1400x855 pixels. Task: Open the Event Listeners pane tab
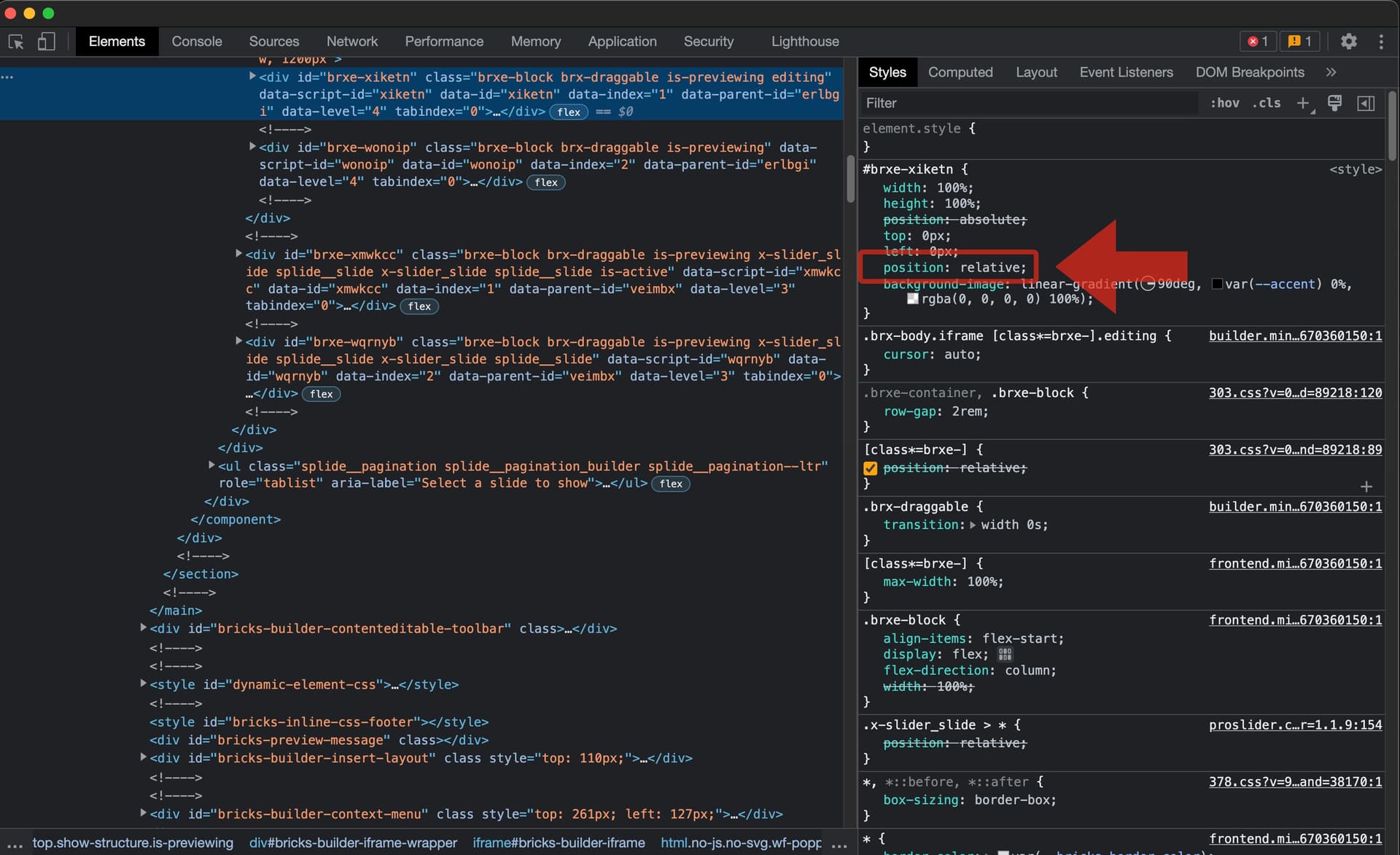(1126, 72)
